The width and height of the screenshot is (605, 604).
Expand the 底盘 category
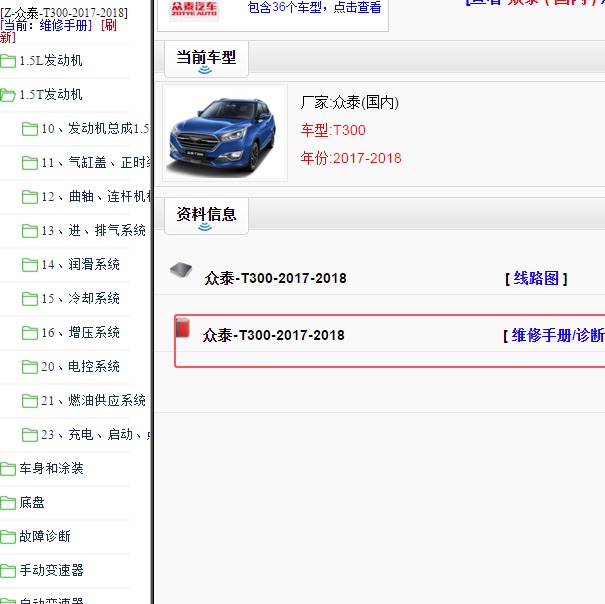pyautogui.click(x=32, y=502)
